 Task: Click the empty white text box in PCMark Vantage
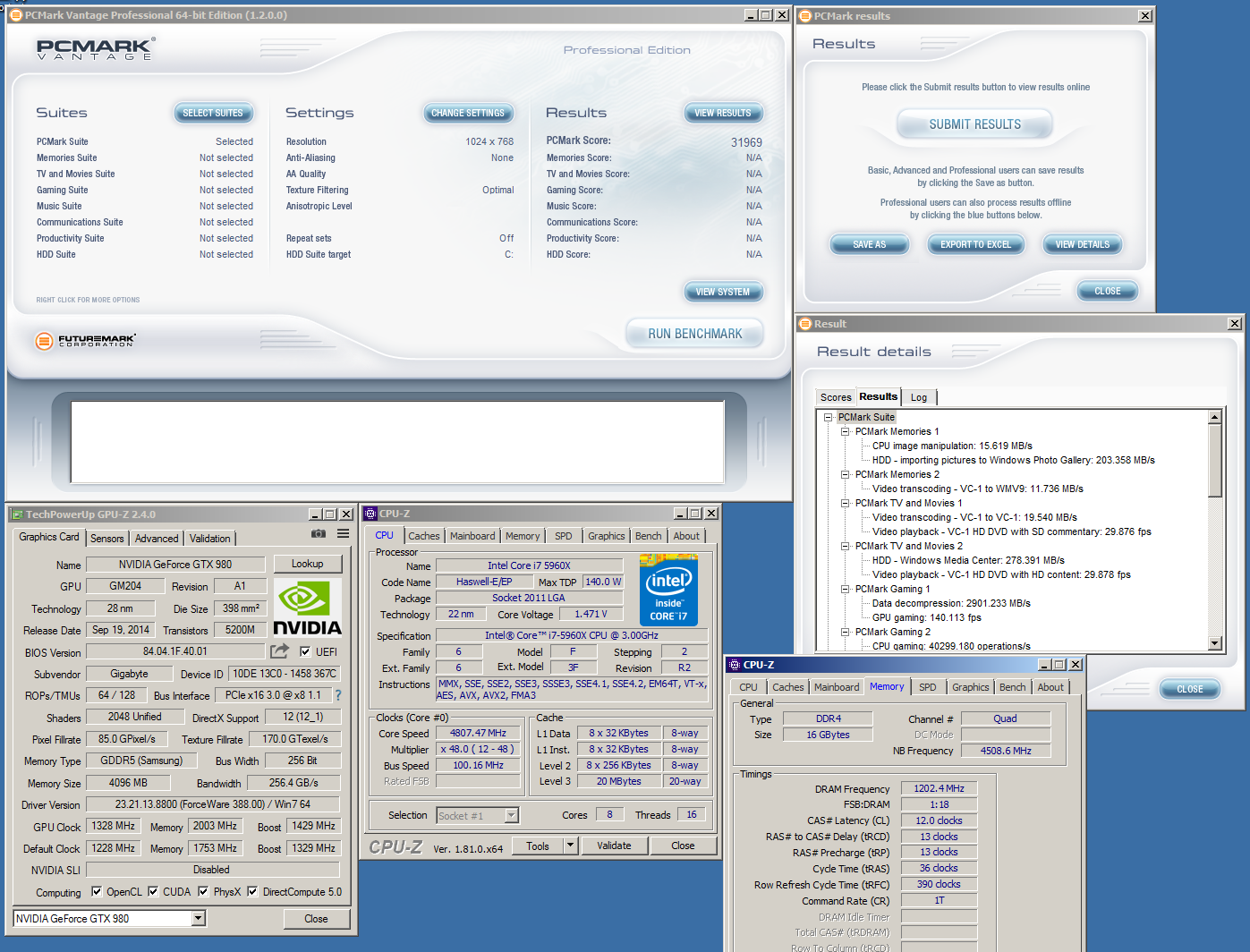coord(397,441)
